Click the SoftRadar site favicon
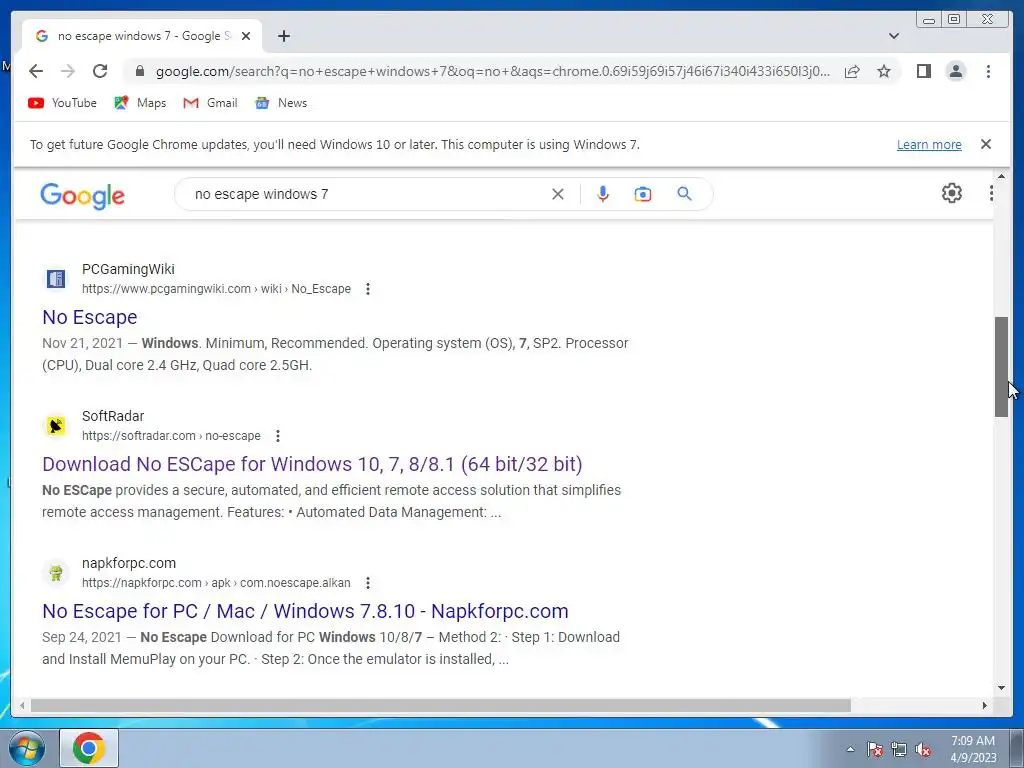The height and width of the screenshot is (768, 1024). (x=56, y=426)
